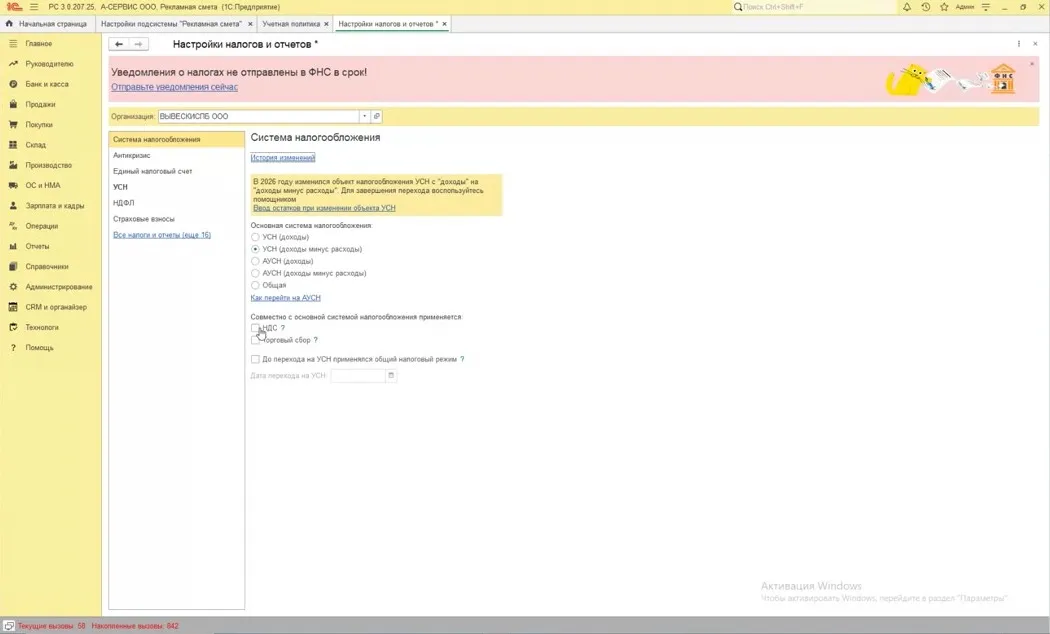Screen dimensions: 1050x634
Task: Open the Продажи section
Action: point(40,104)
